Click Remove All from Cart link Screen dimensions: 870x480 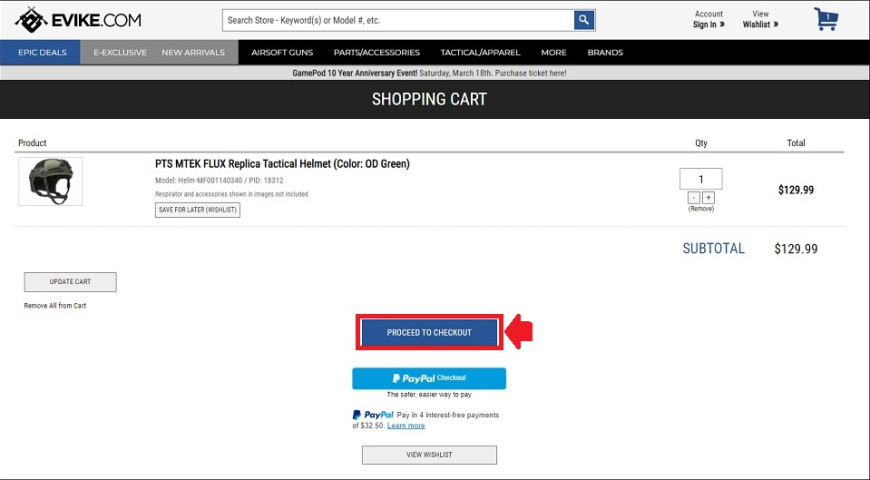[55, 306]
